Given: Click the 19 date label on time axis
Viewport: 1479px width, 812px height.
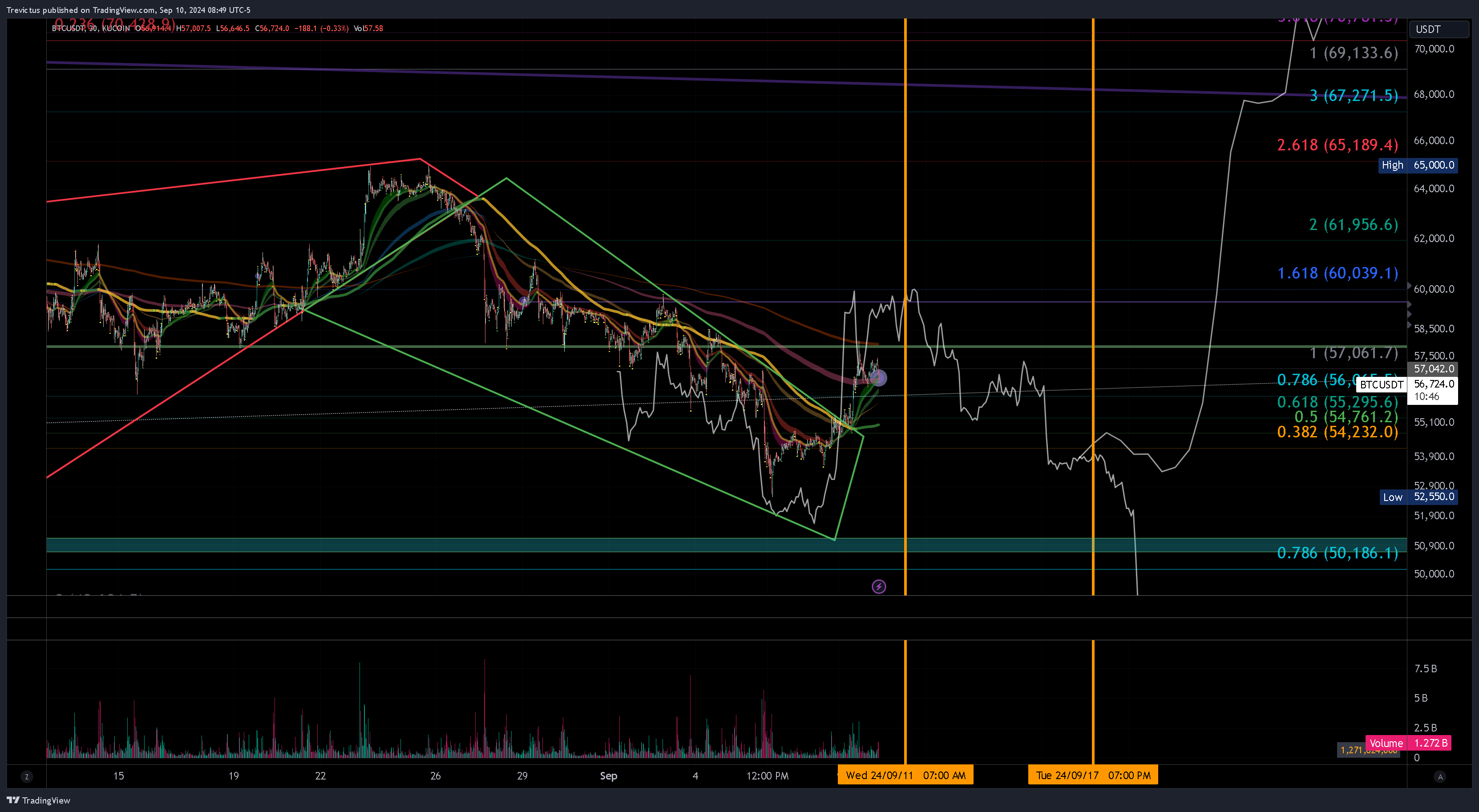Looking at the screenshot, I should coord(234,776).
